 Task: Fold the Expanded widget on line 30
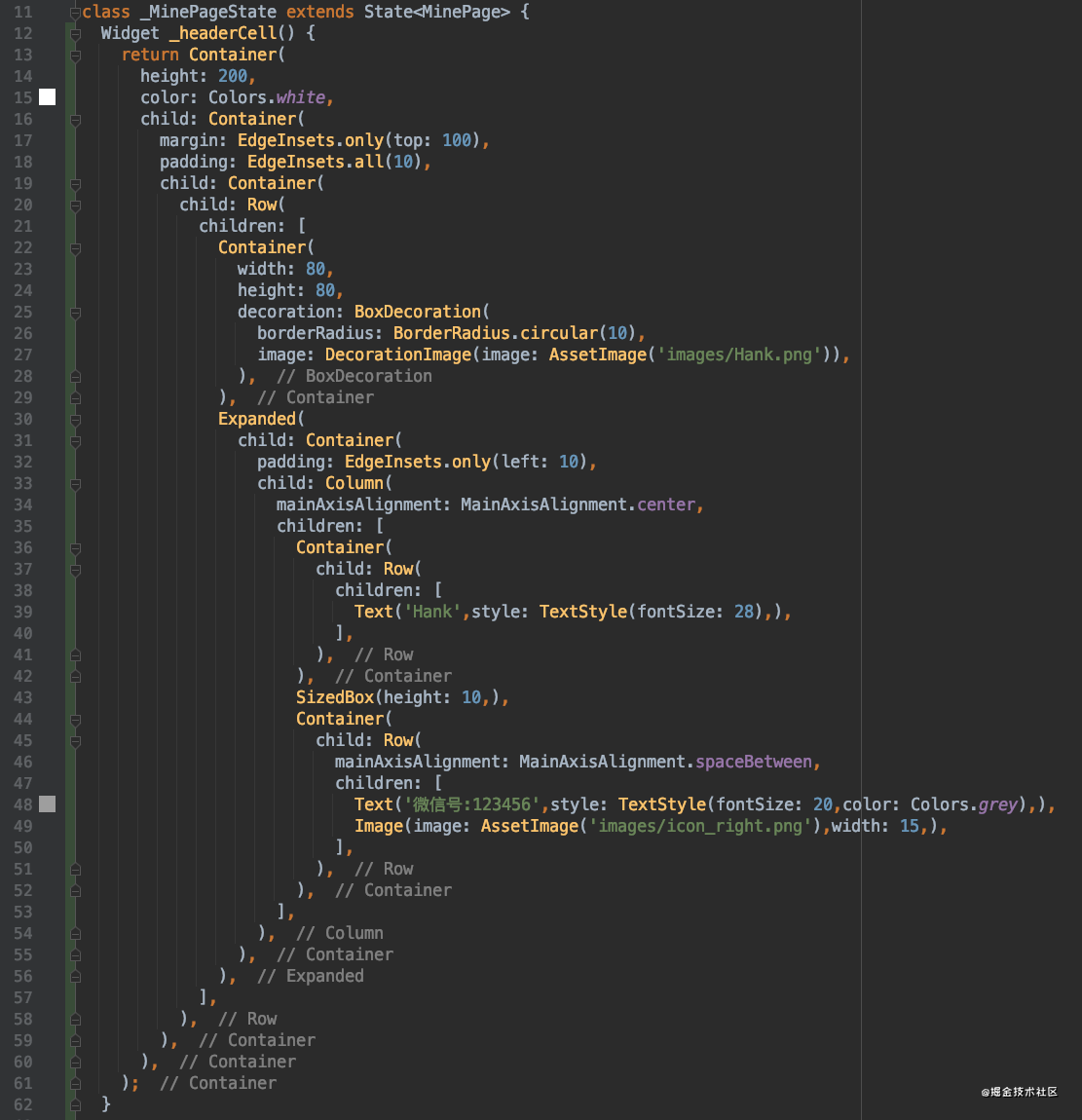tap(75, 420)
